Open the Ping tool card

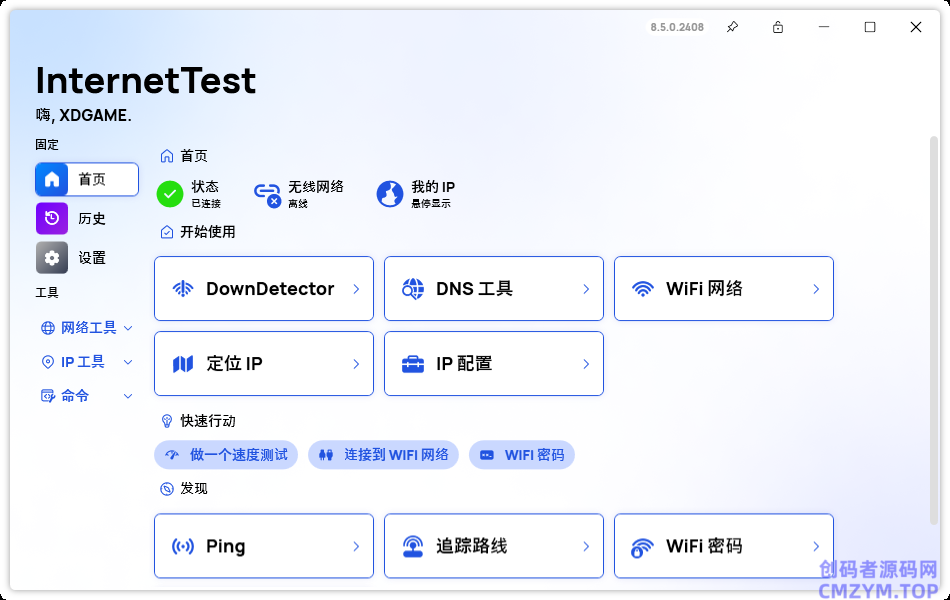264,546
